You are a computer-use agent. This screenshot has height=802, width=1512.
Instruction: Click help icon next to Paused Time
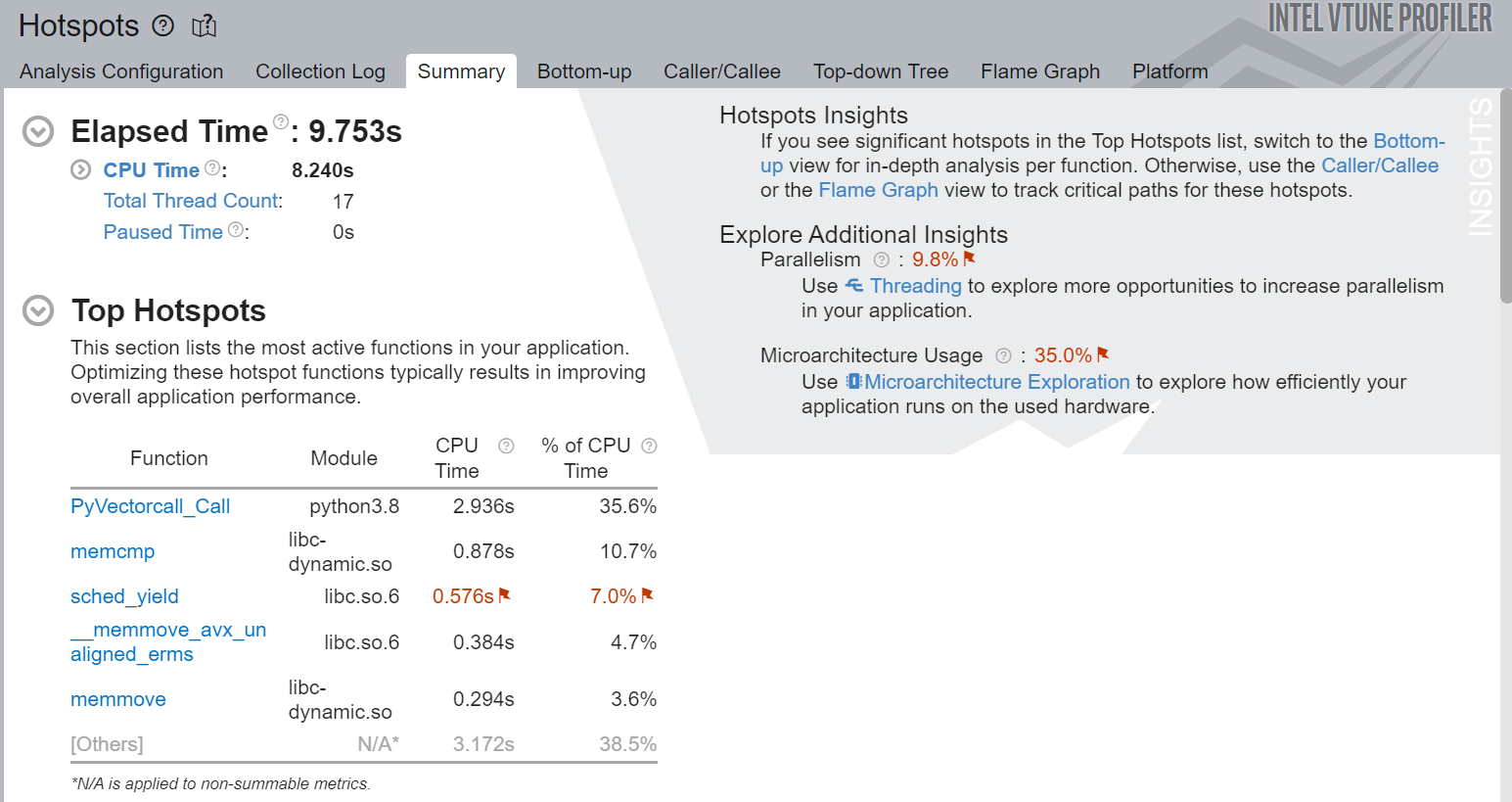pos(235,230)
